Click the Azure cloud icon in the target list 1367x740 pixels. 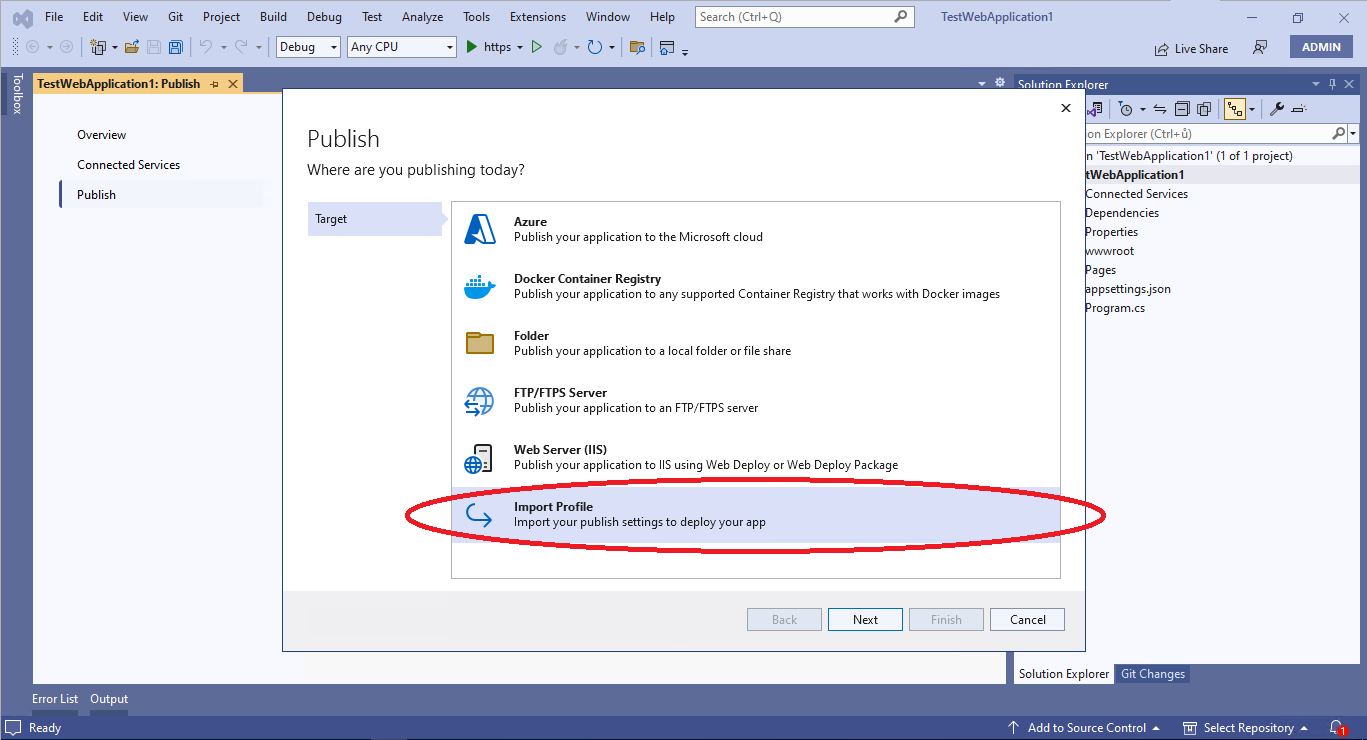point(480,230)
